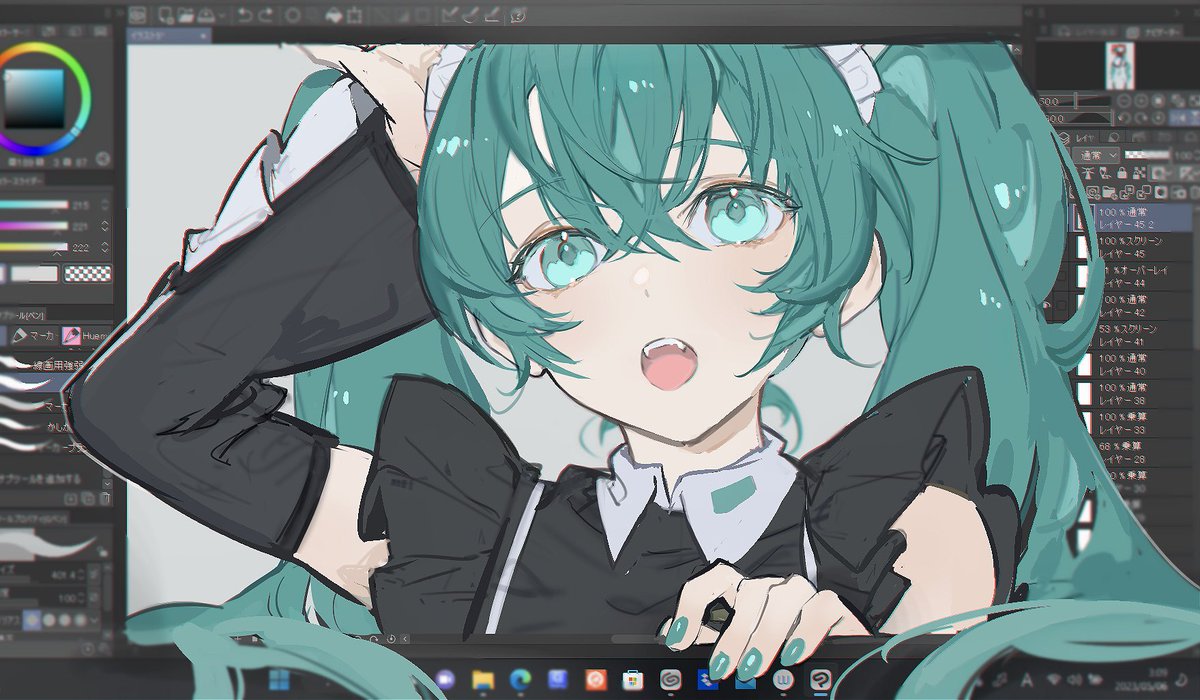This screenshot has width=1200, height=700.
Task: Click the stepper next to value 222
Action: point(106,247)
